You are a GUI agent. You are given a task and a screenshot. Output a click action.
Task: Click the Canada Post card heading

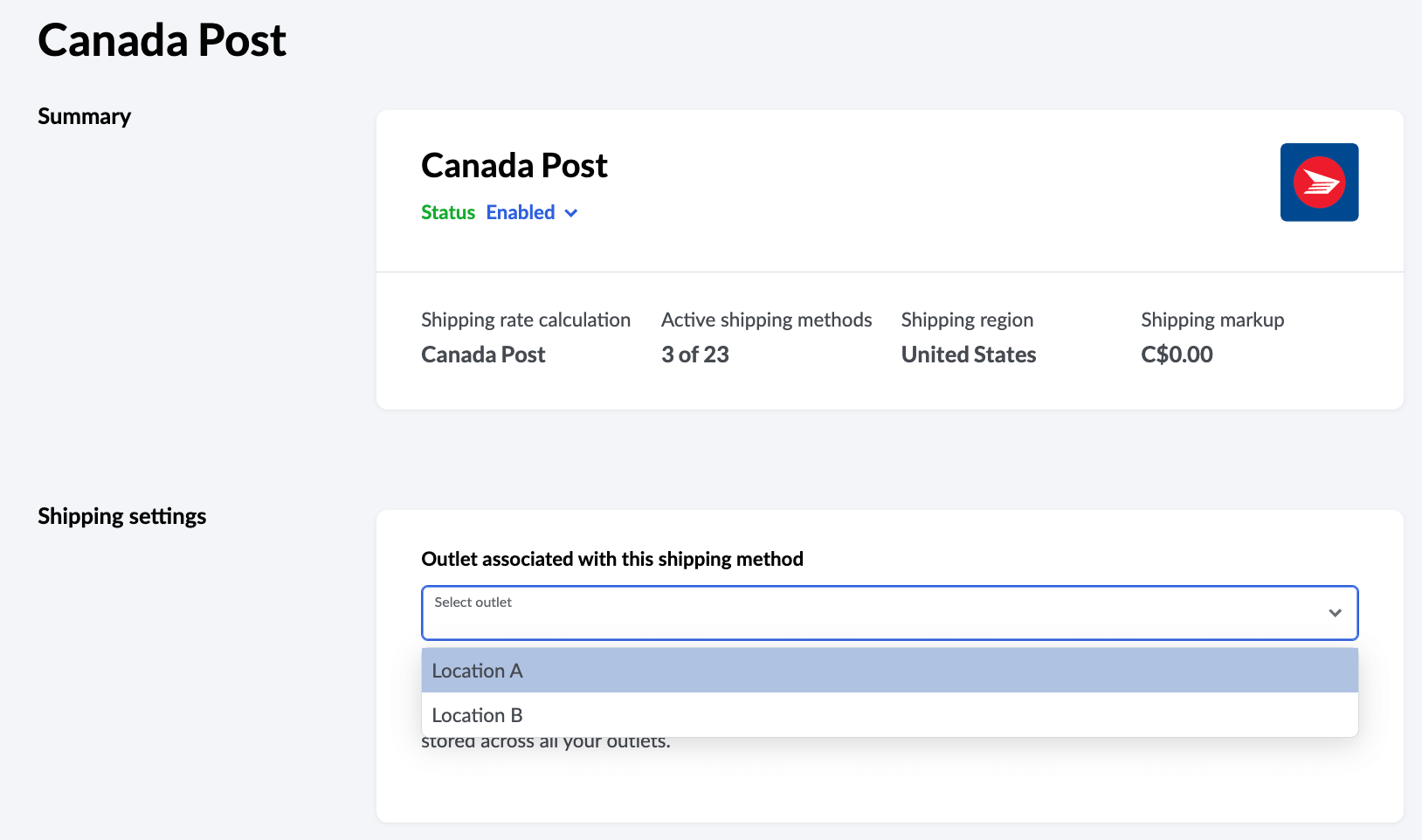pos(514,165)
